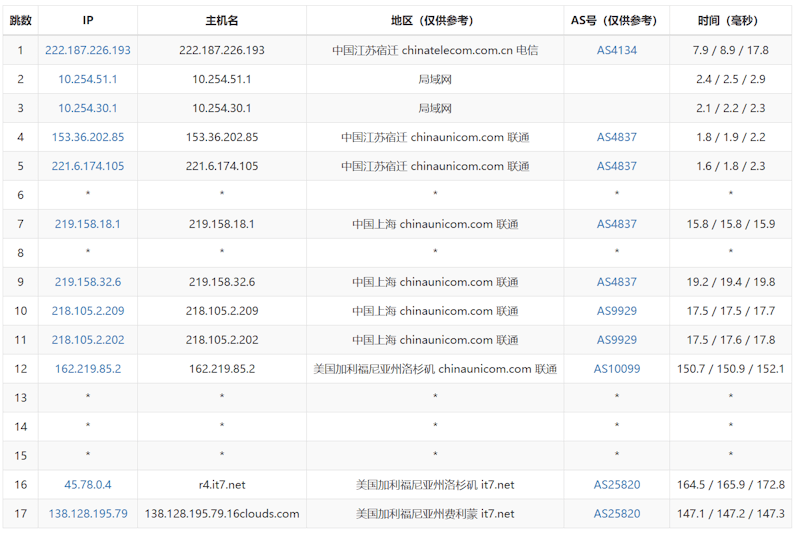This screenshot has height=534, width=800.
Task: Click the IP column header
Action: pyautogui.click(x=88, y=20)
